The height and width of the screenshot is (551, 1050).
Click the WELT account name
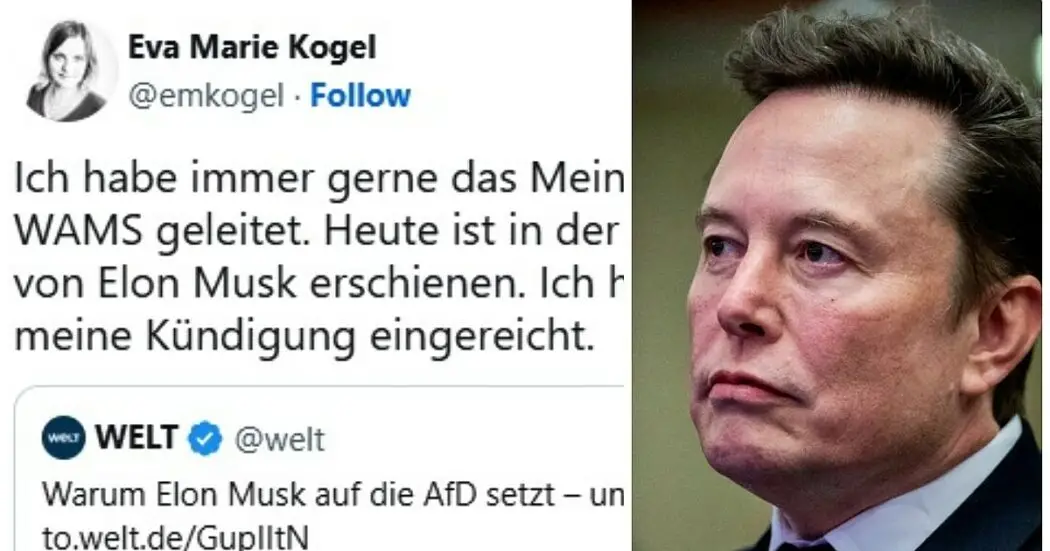137,438
